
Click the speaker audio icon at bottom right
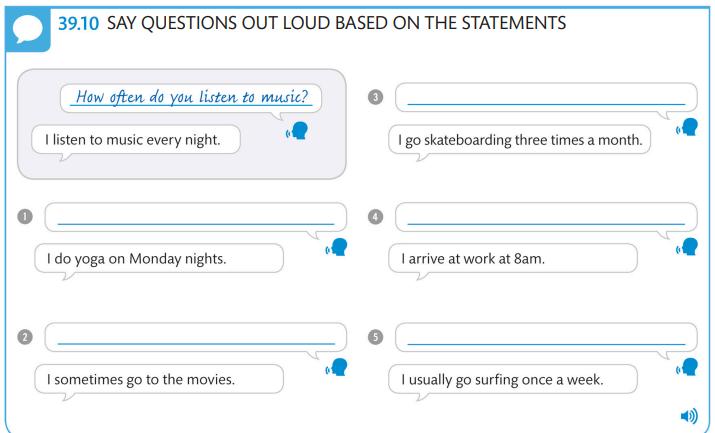pos(689,416)
